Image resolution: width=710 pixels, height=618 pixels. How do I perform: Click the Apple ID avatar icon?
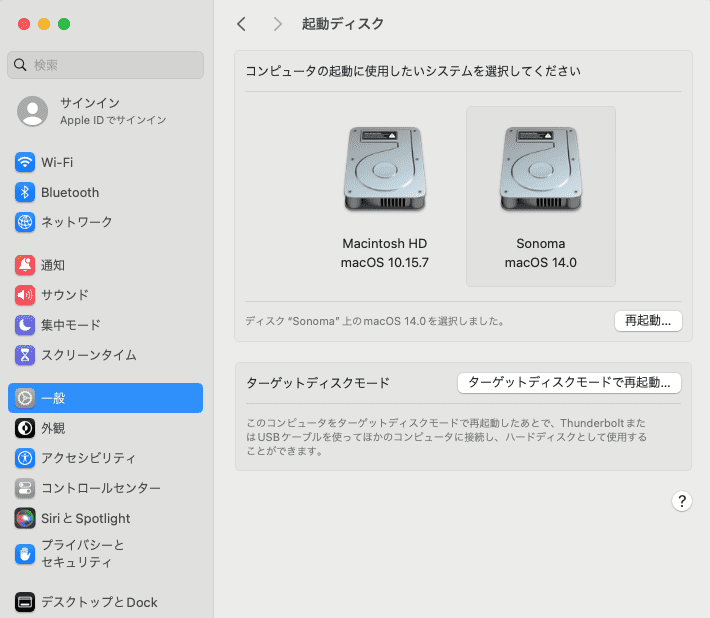click(33, 111)
